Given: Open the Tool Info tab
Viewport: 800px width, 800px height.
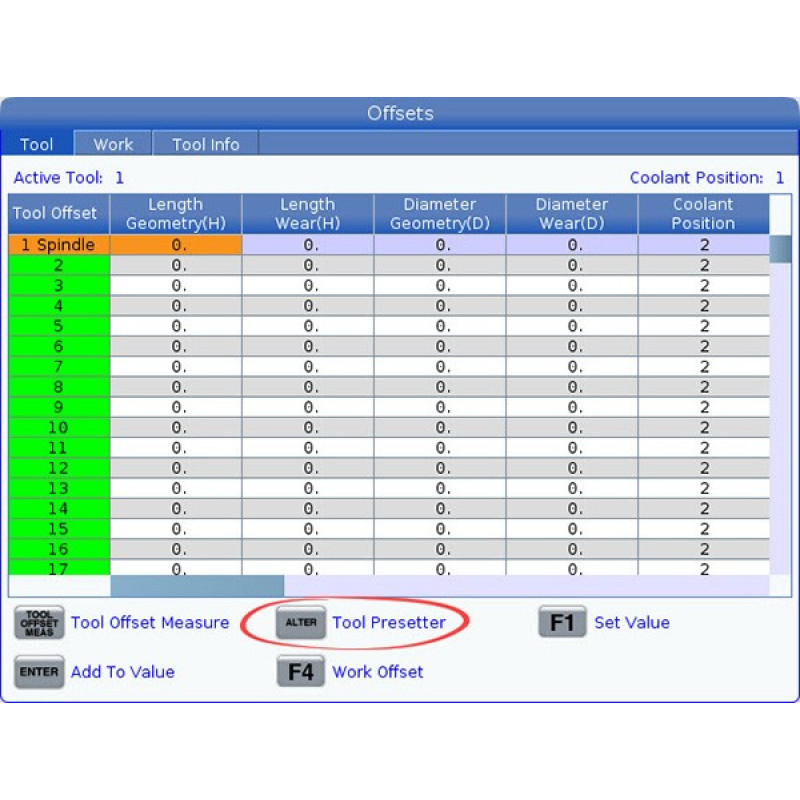Looking at the screenshot, I should pos(205,144).
